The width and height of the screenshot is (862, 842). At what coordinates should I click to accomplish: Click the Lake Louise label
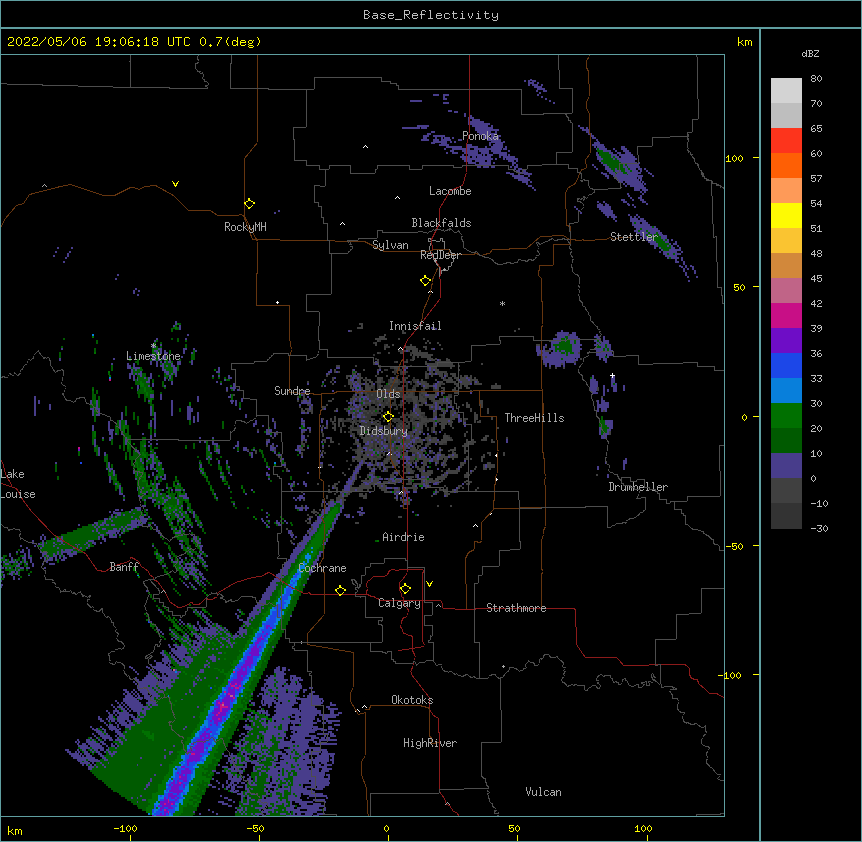(18, 484)
